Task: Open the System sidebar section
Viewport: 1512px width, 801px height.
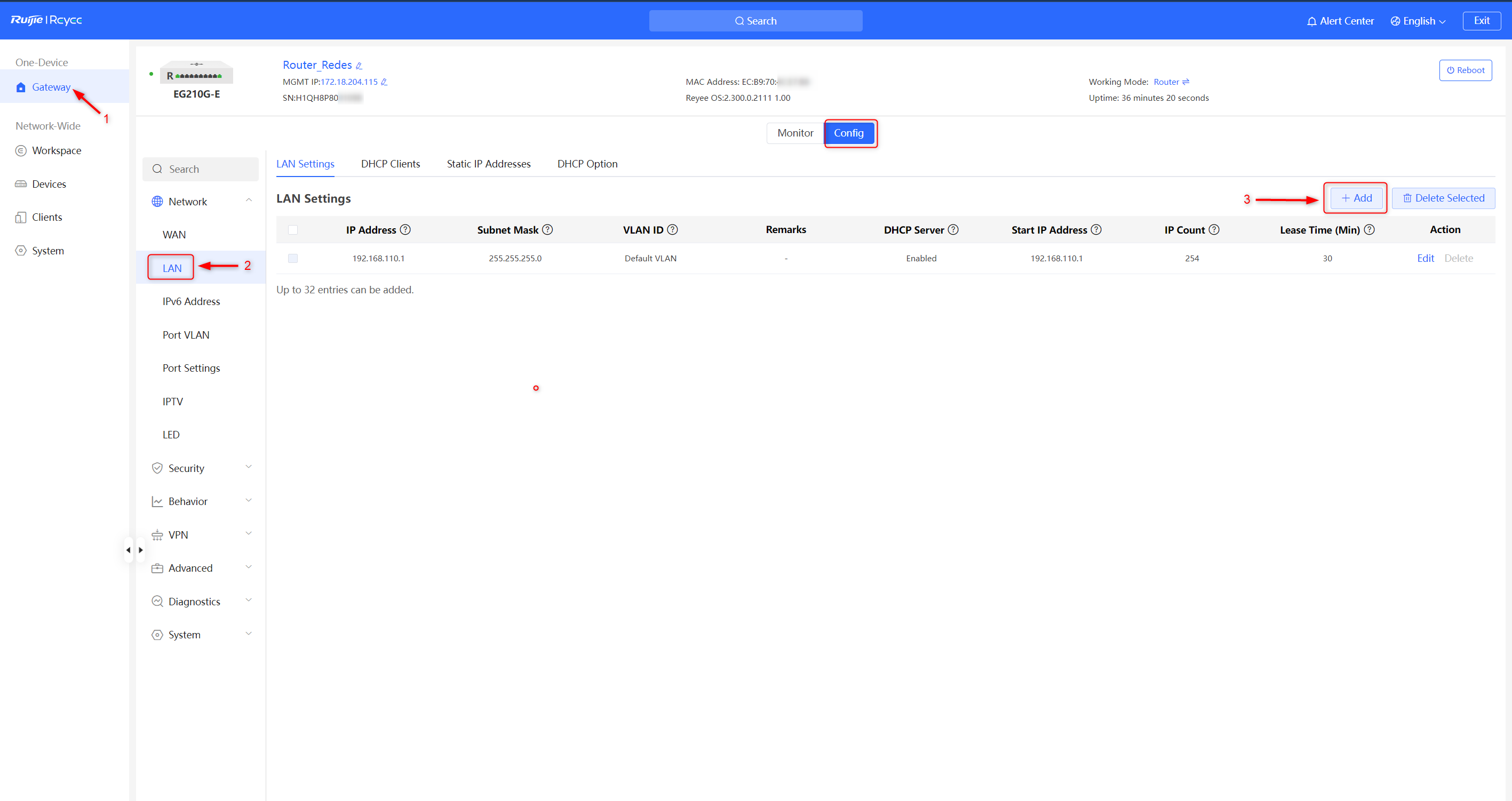Action: point(47,251)
